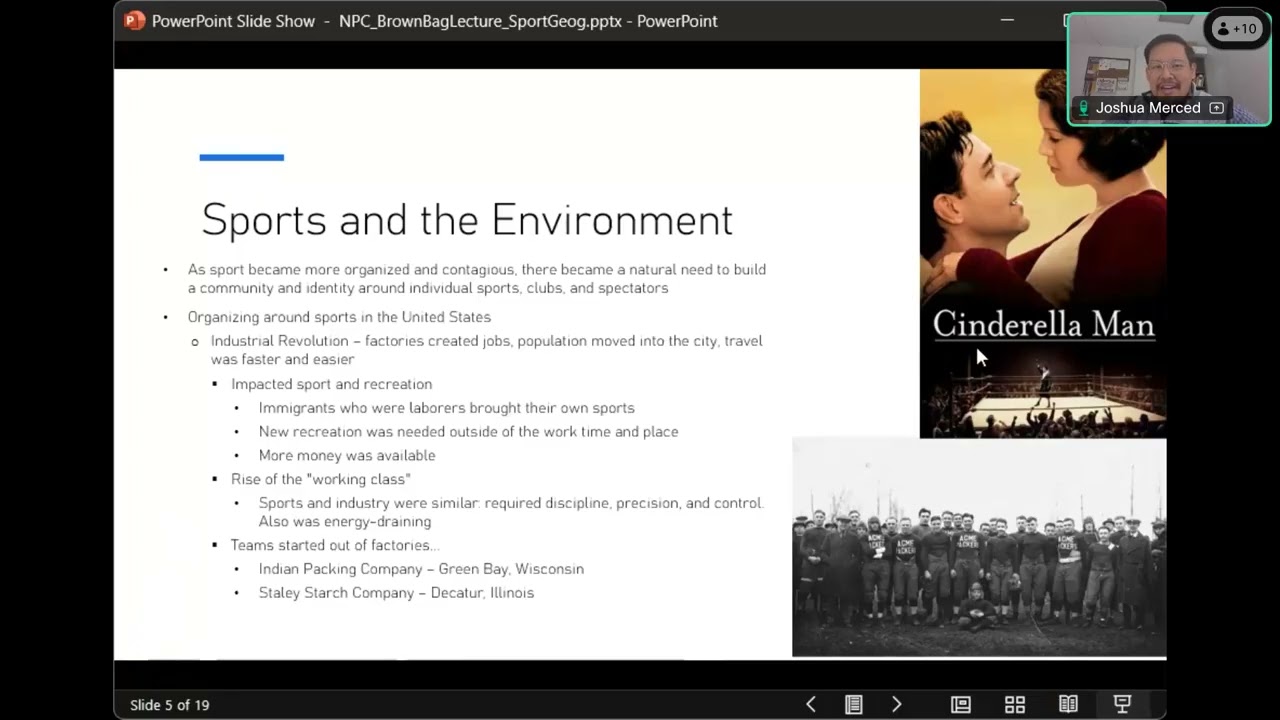
Task: Click the screen-share icon beside Joshua Merced
Action: click(1217, 108)
